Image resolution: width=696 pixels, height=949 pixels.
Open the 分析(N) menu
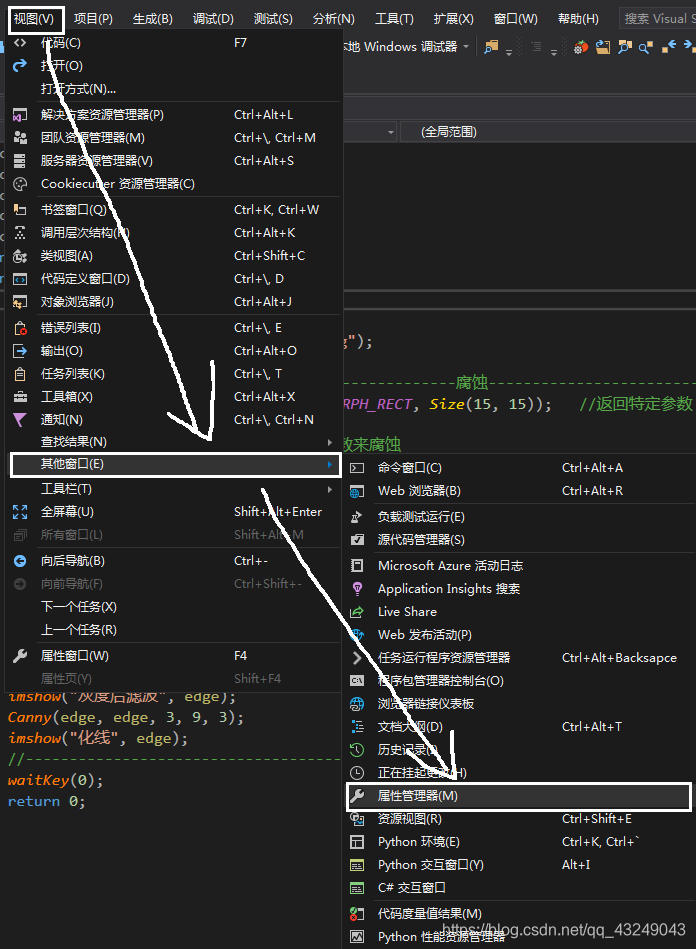coord(333,19)
